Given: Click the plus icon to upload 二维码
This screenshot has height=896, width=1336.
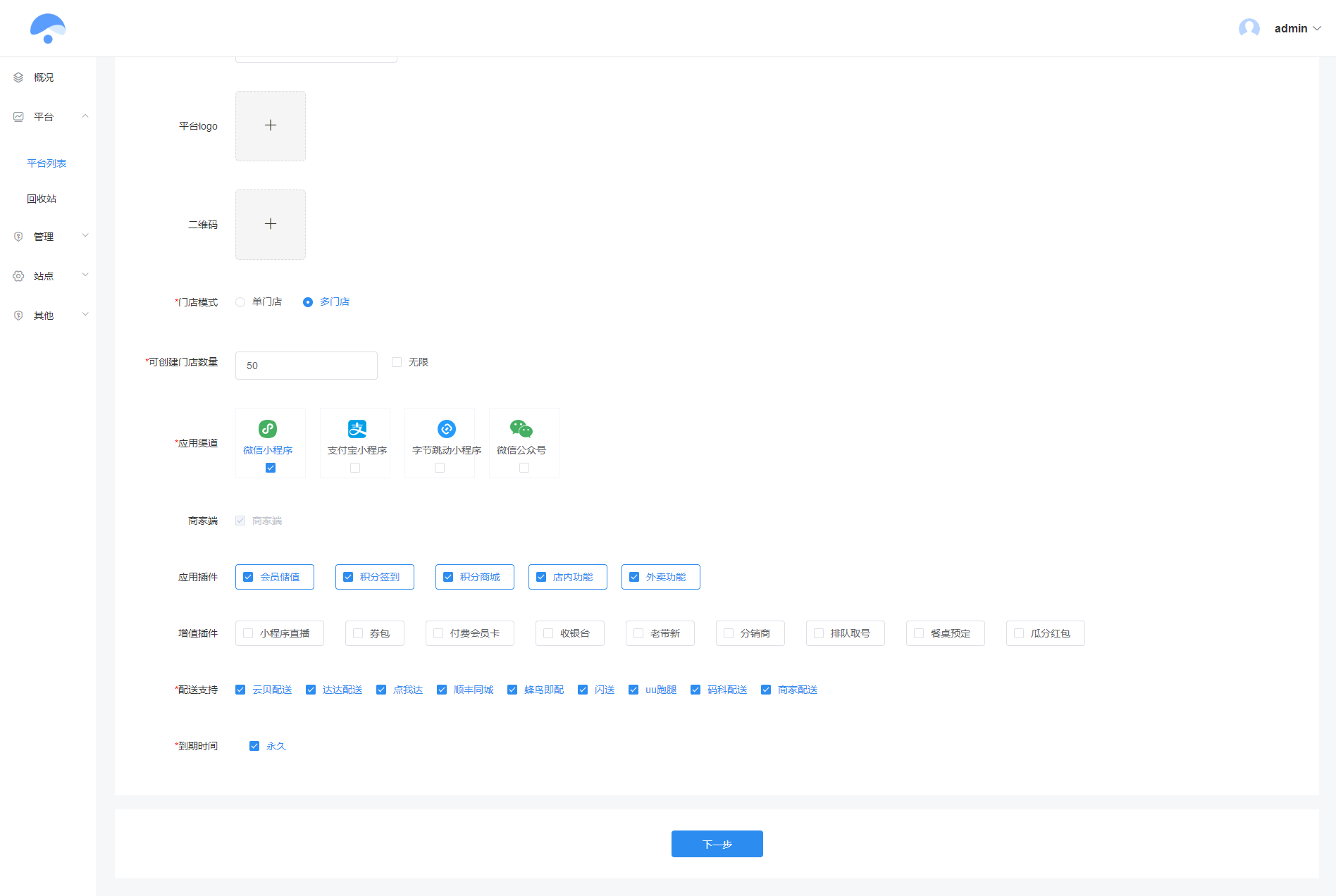Looking at the screenshot, I should 271,224.
